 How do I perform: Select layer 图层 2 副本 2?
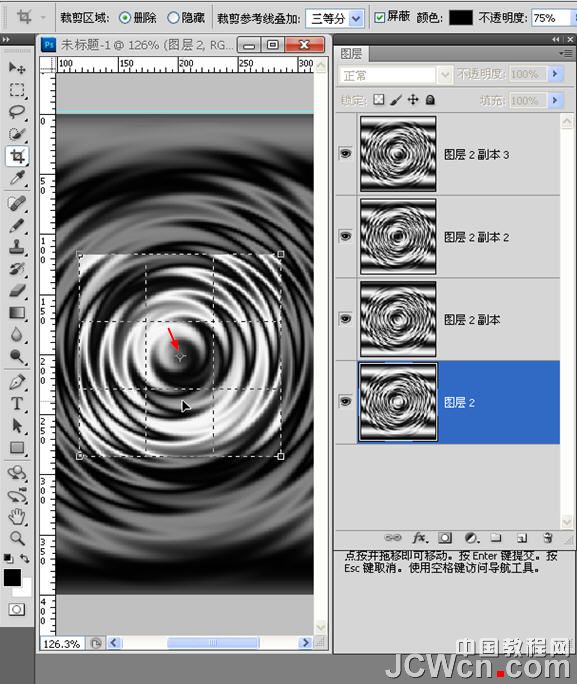pyautogui.click(x=459, y=236)
